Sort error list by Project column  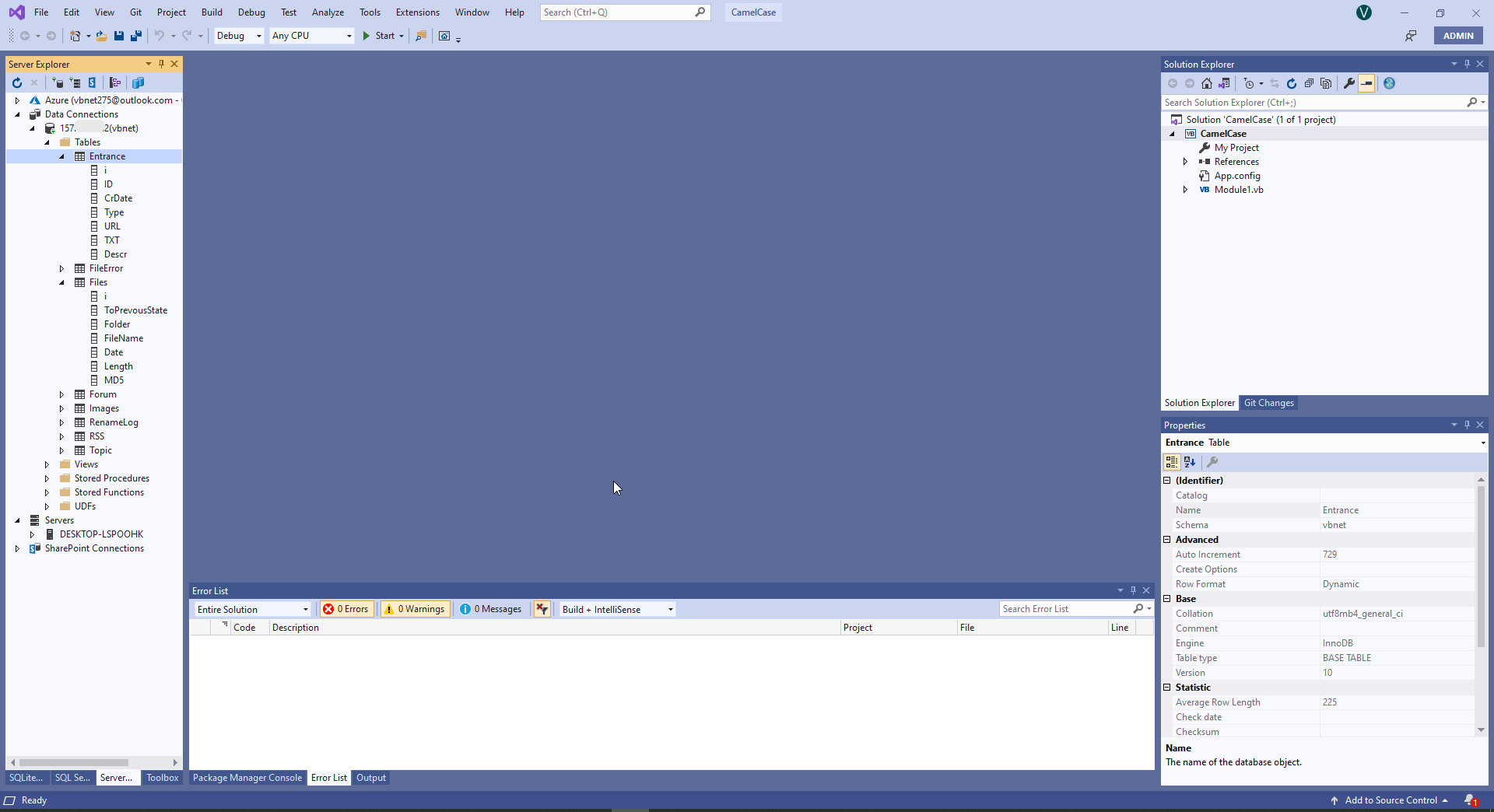point(898,628)
